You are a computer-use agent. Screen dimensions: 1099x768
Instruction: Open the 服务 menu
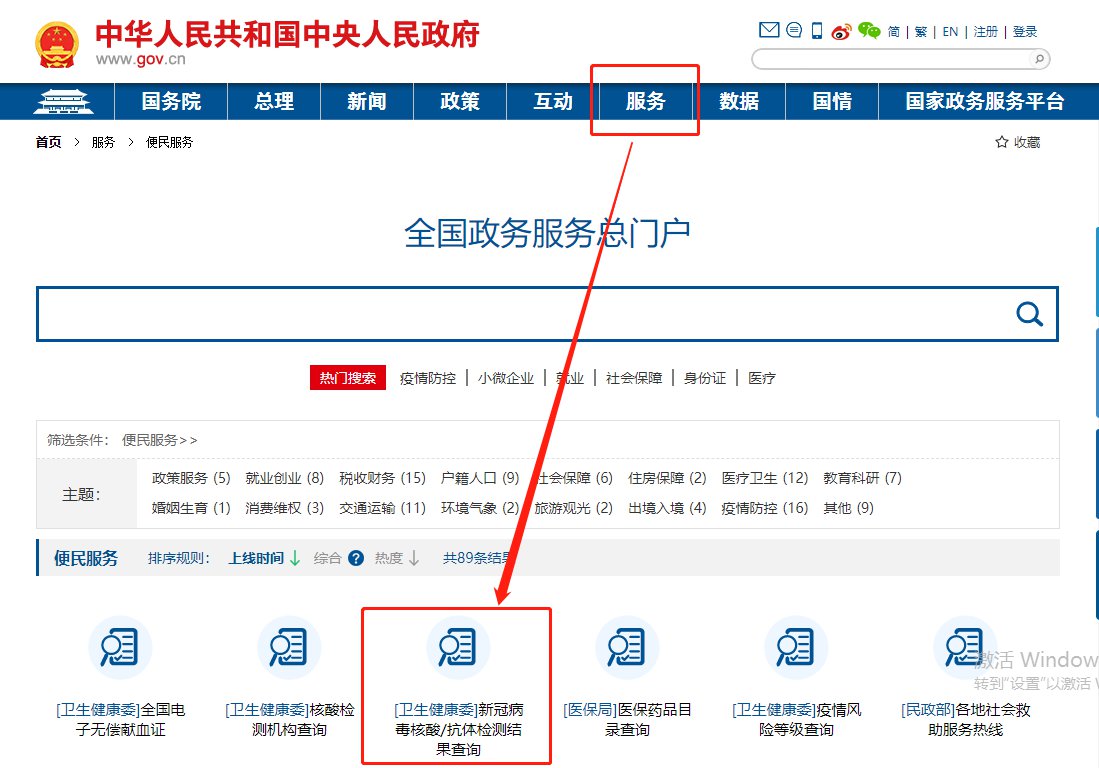point(646,102)
